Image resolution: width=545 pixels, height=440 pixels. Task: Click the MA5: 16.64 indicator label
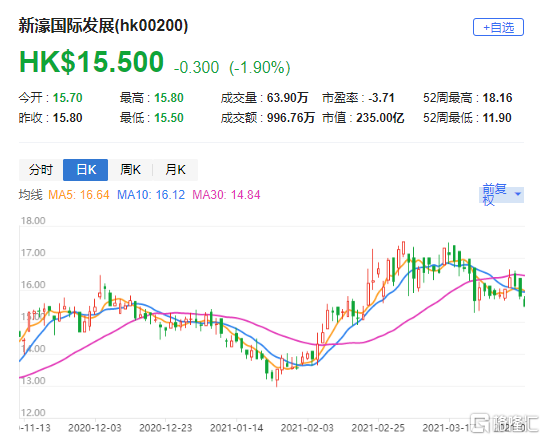79,195
